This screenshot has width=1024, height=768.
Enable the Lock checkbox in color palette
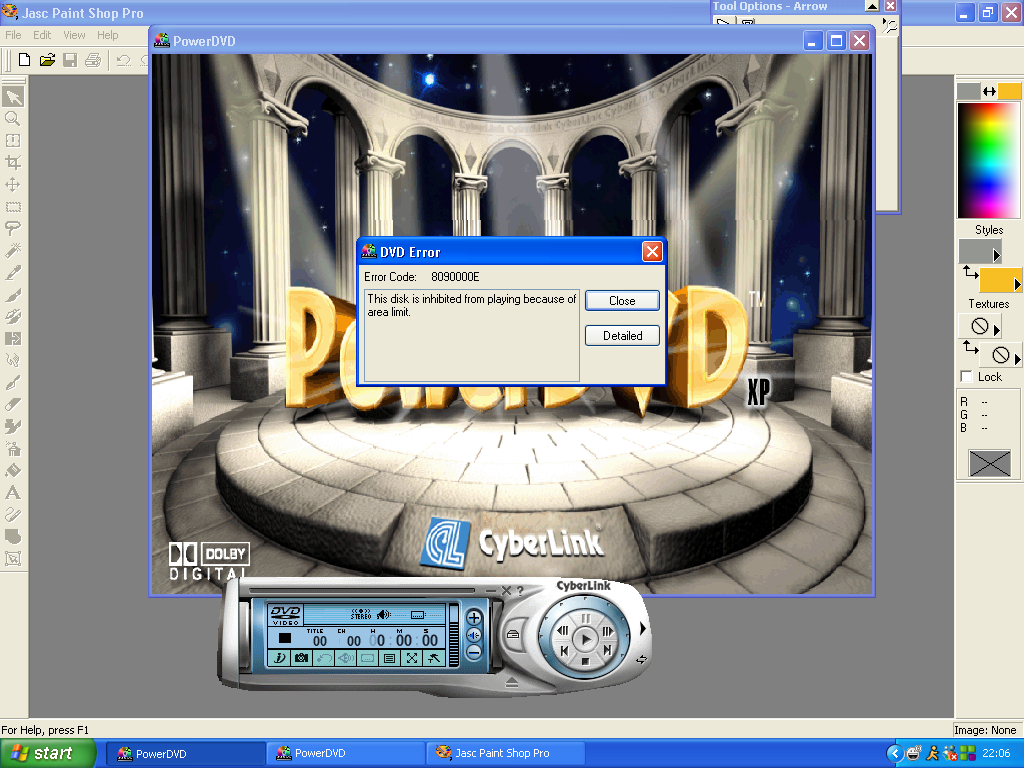[967, 377]
